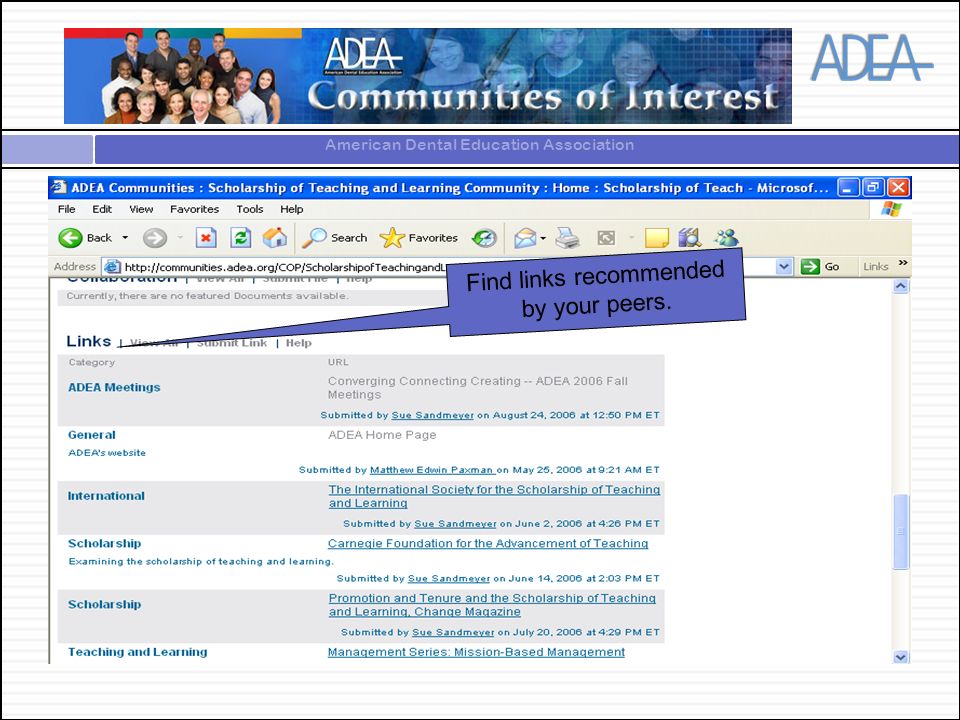Open the File menu
The width and height of the screenshot is (960, 720).
67,209
